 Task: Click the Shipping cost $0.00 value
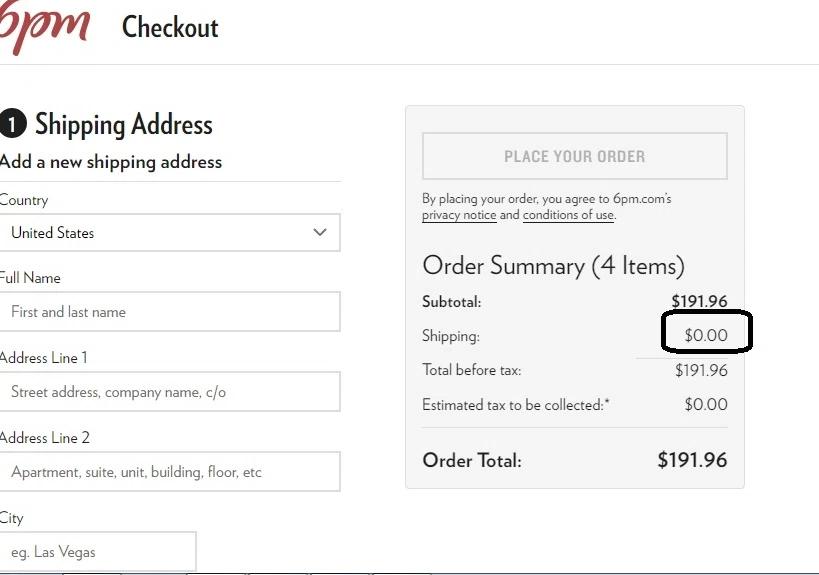(x=706, y=335)
